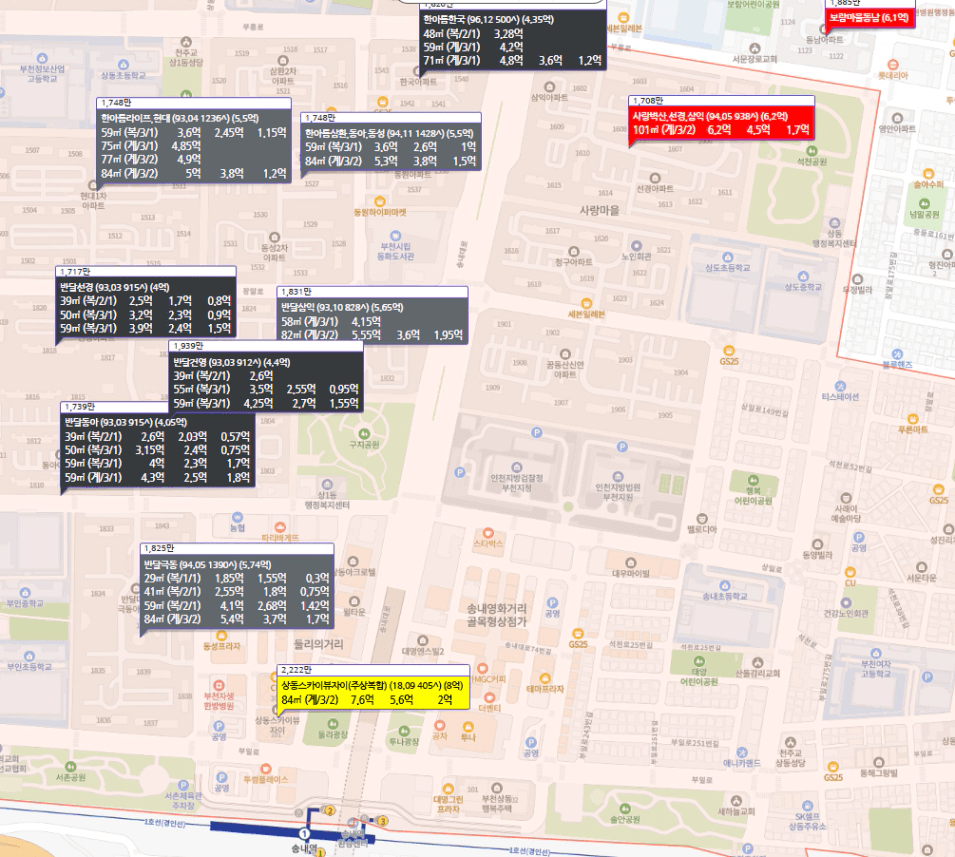Click the 사랑마을 neighborhood label

(x=599, y=210)
